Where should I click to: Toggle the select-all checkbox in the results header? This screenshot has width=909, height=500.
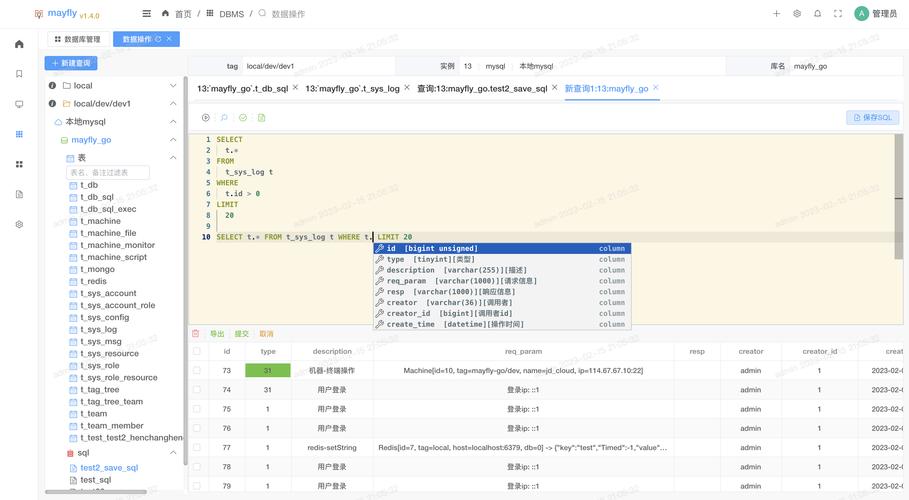pyautogui.click(x=197, y=352)
